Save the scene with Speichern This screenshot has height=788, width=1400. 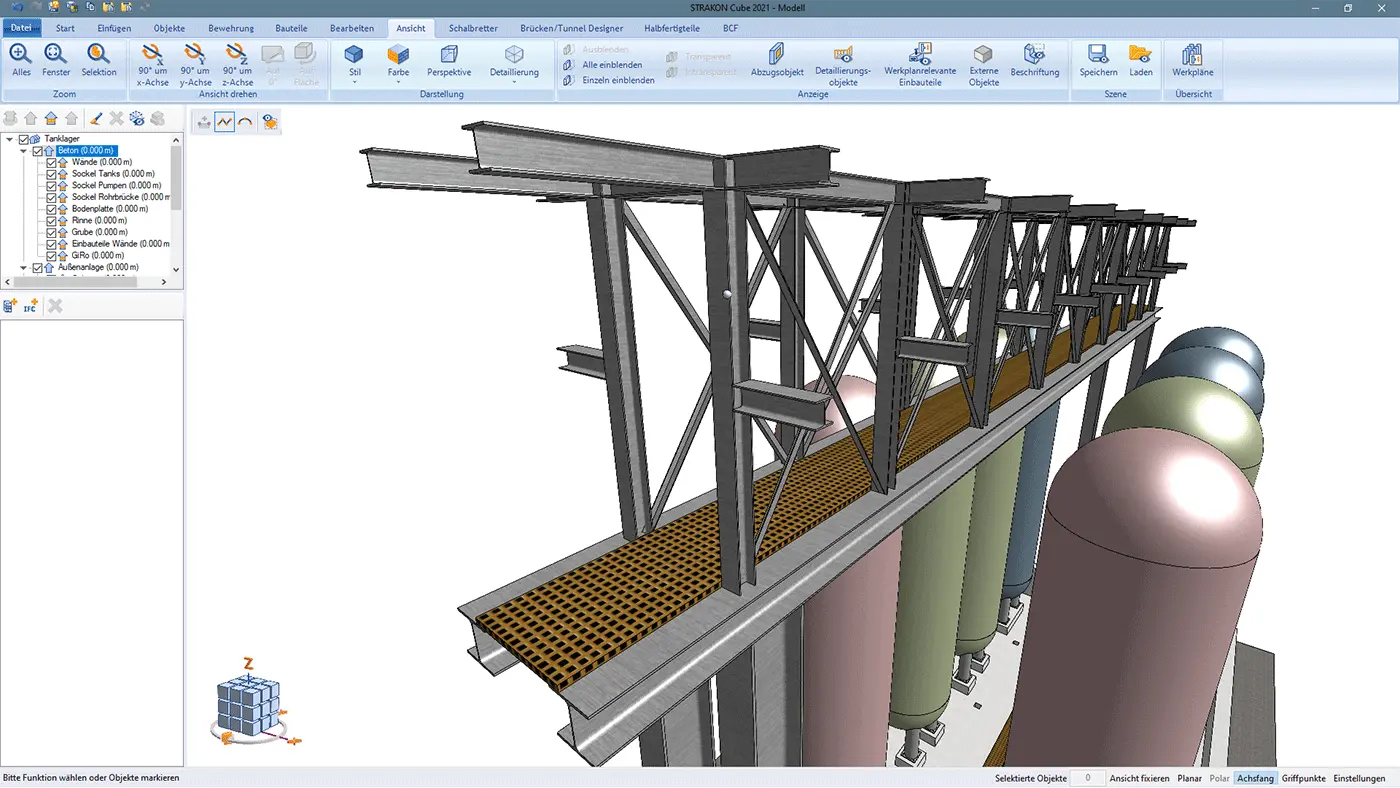1098,56
